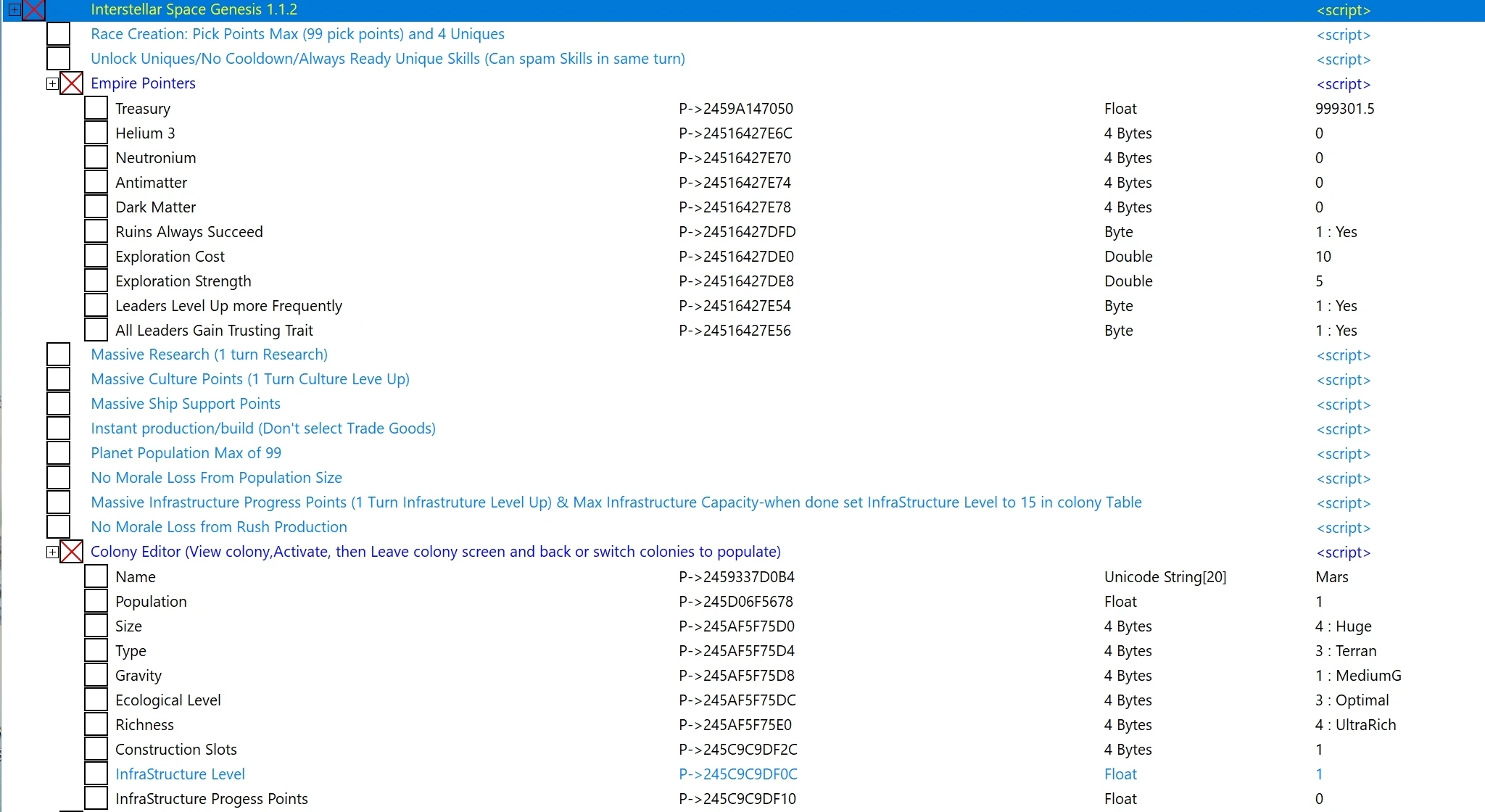This screenshot has height=812, width=1485.
Task: Click the Richness value 4 : UltraRich
Action: click(x=1355, y=725)
